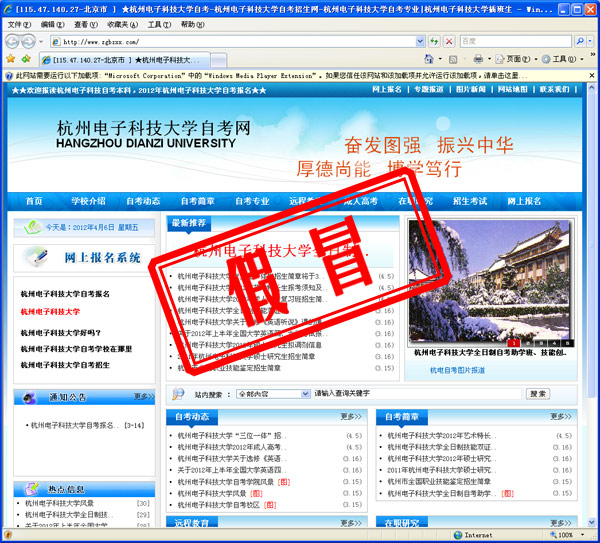Click 杭州市全国职业技能鉴定招生简章 list item
This screenshot has width=600, height=543.
pos(439,482)
